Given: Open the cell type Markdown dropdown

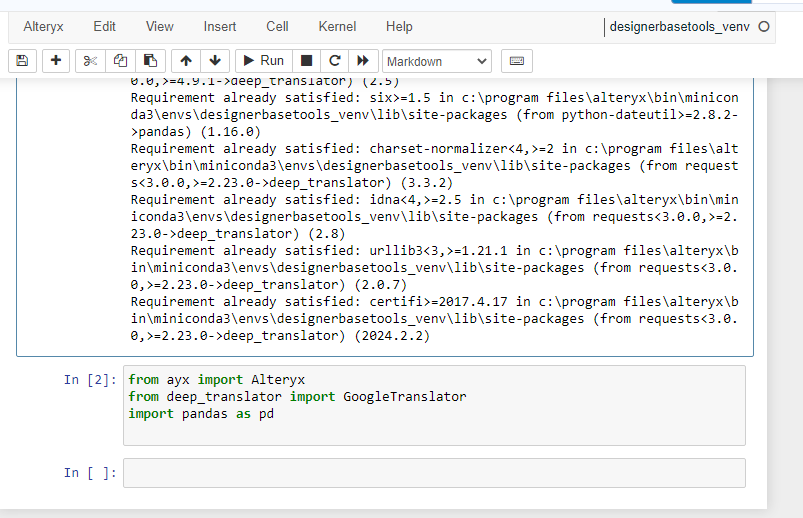Looking at the screenshot, I should [x=437, y=61].
